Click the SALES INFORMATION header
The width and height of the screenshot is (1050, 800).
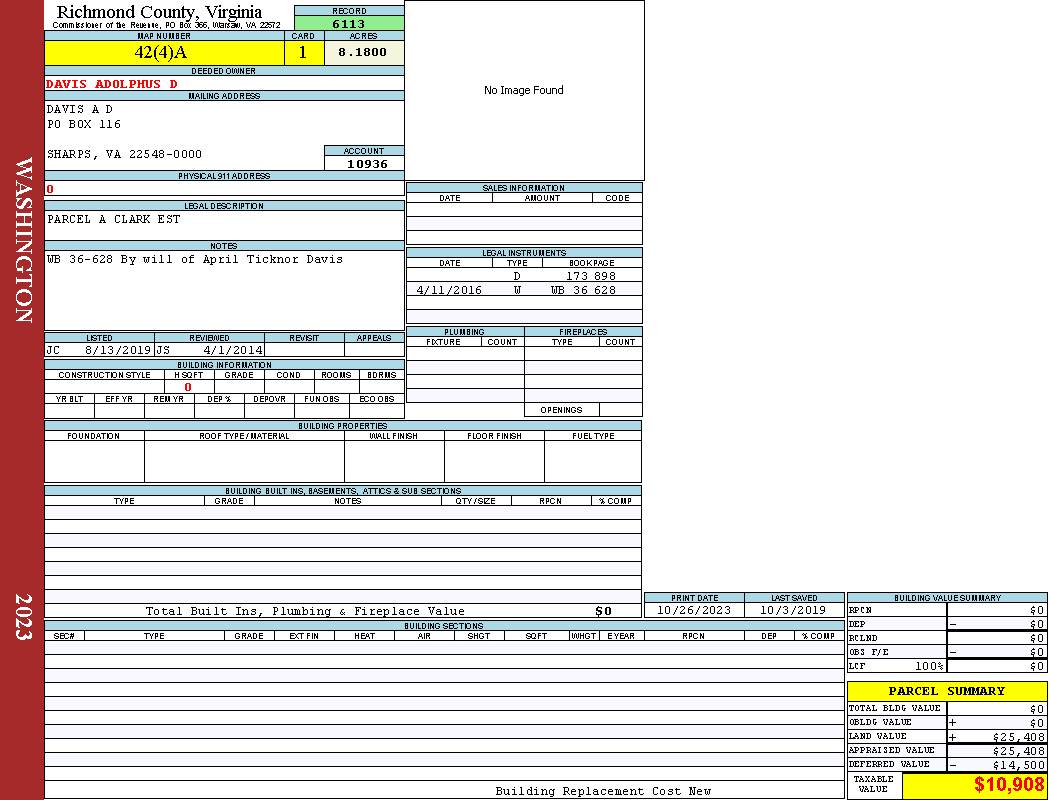(x=524, y=187)
